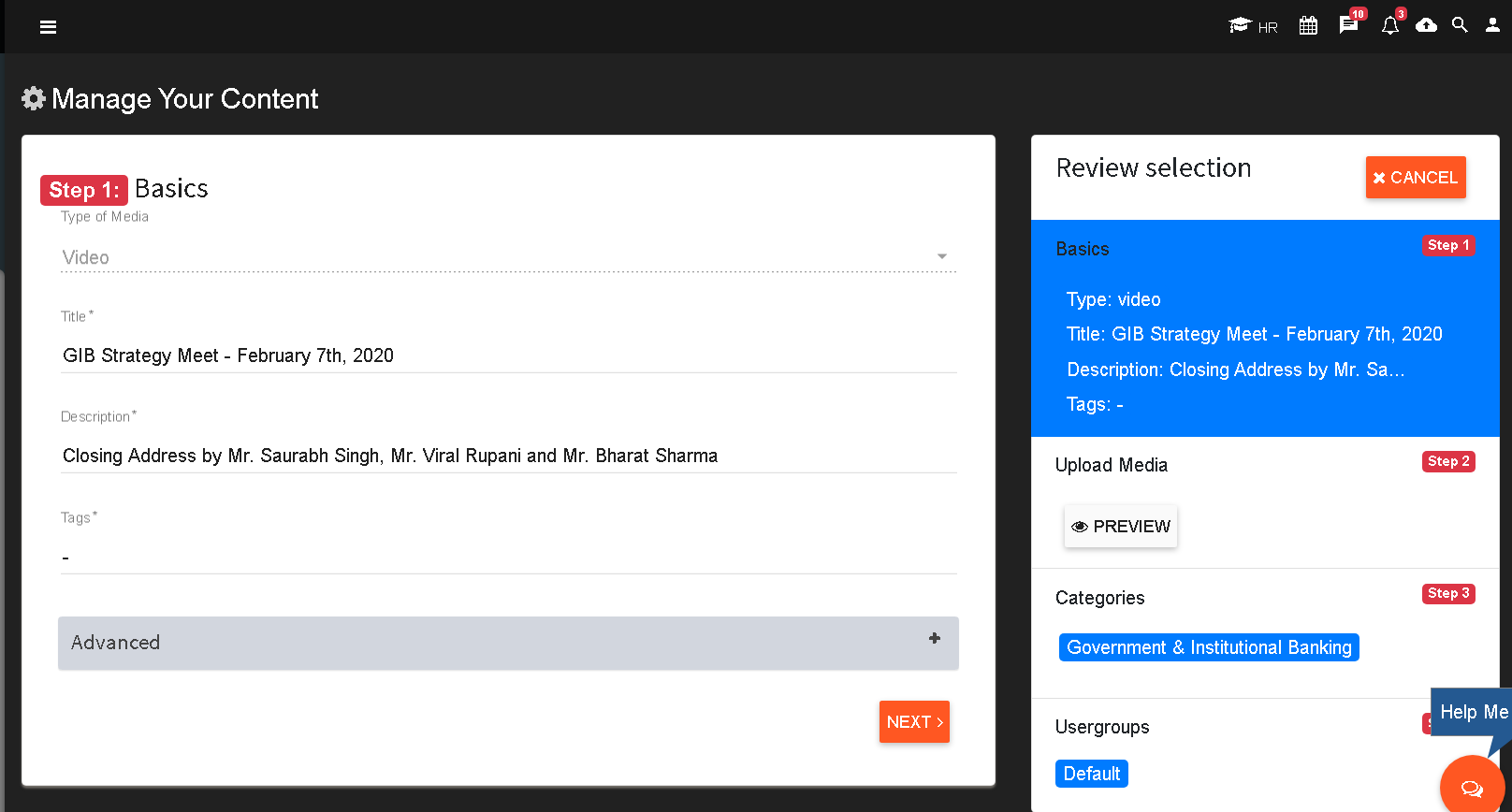The width and height of the screenshot is (1512, 812).
Task: Click the PREVIEW button
Action: tap(1121, 527)
